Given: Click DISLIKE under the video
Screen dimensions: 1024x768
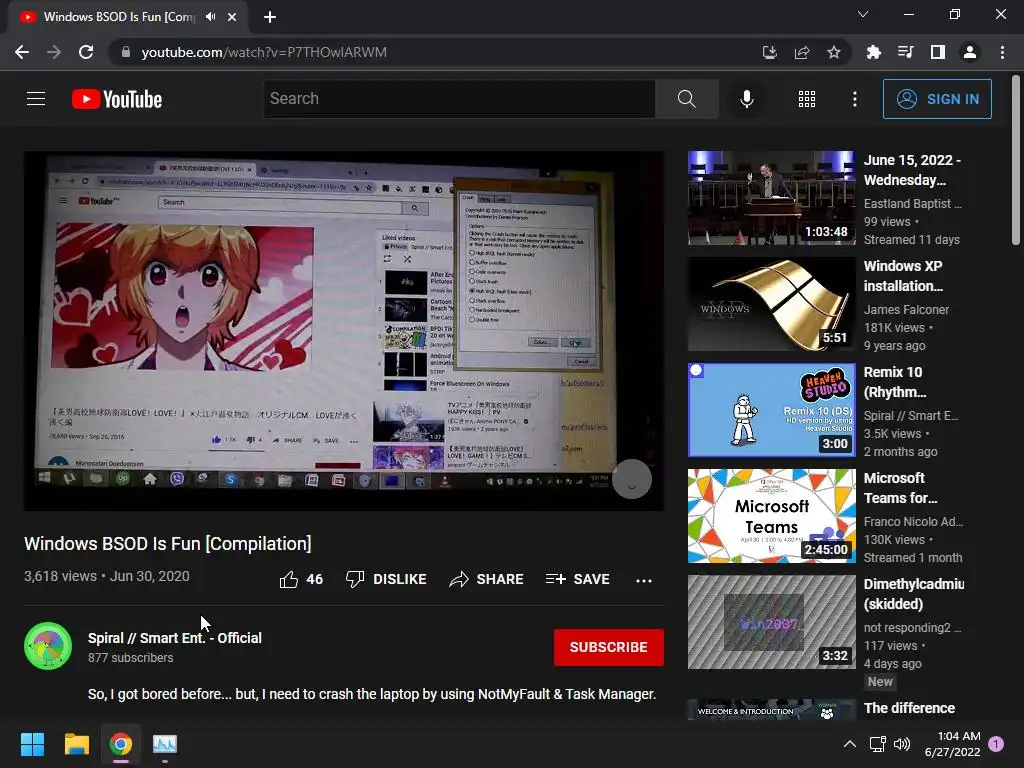Looking at the screenshot, I should tap(386, 579).
